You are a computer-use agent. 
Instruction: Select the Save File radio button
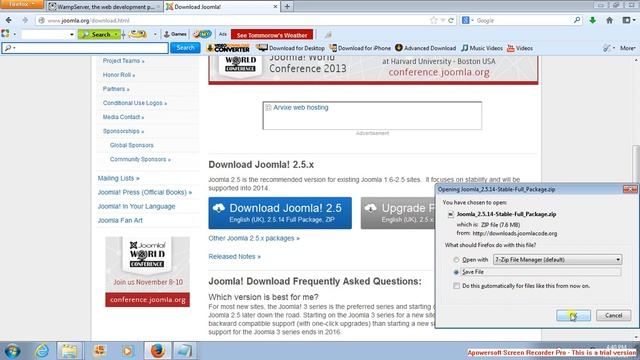click(456, 272)
